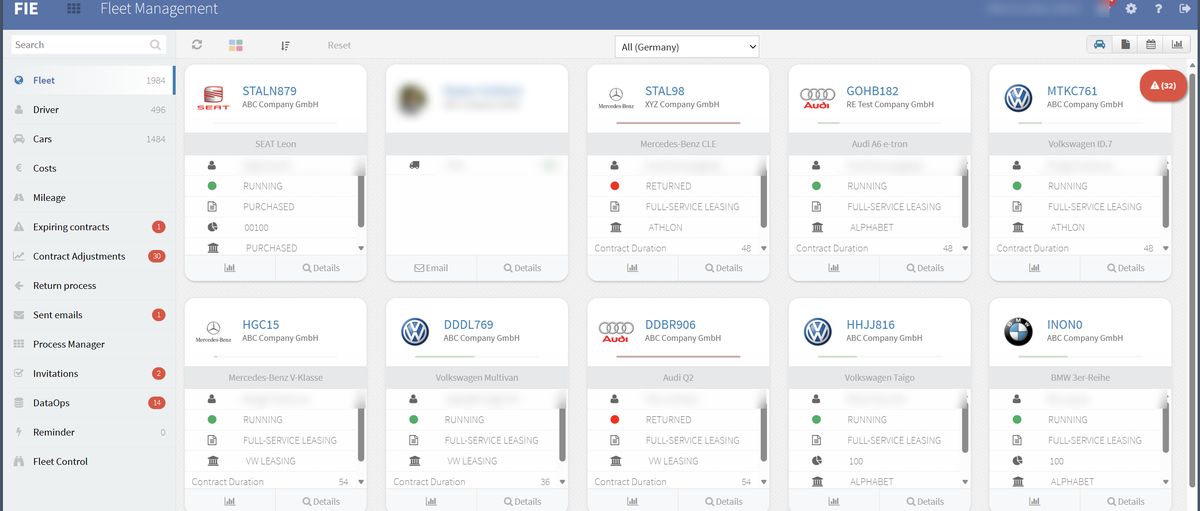
Task: Open Expiring contracts in sidebar
Action: click(88, 227)
